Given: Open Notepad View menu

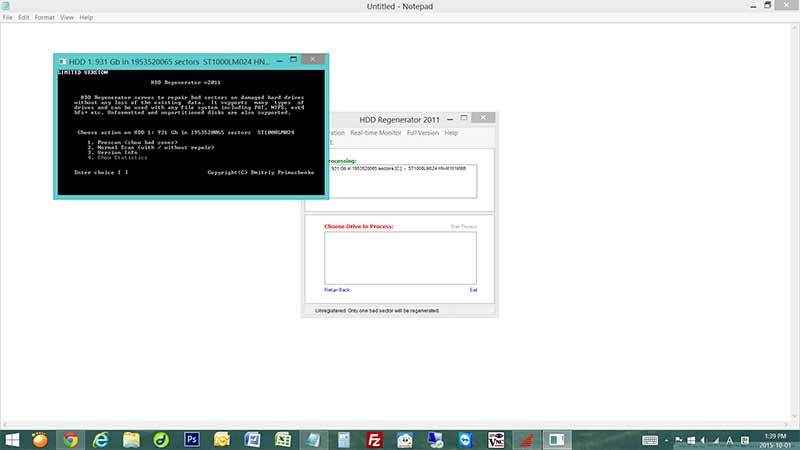Looking at the screenshot, I should click(67, 17).
